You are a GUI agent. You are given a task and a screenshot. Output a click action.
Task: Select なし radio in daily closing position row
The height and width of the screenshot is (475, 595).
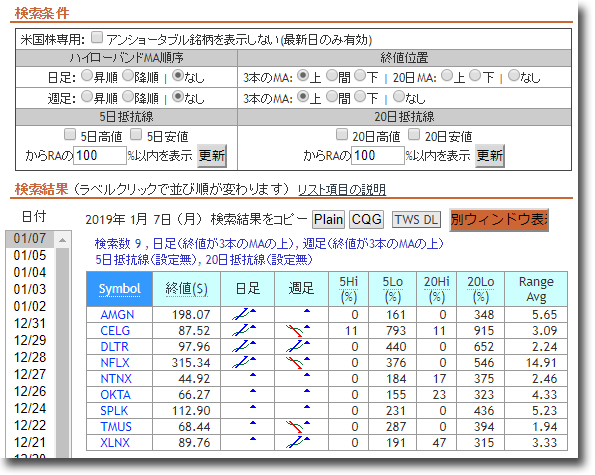[x=513, y=75]
